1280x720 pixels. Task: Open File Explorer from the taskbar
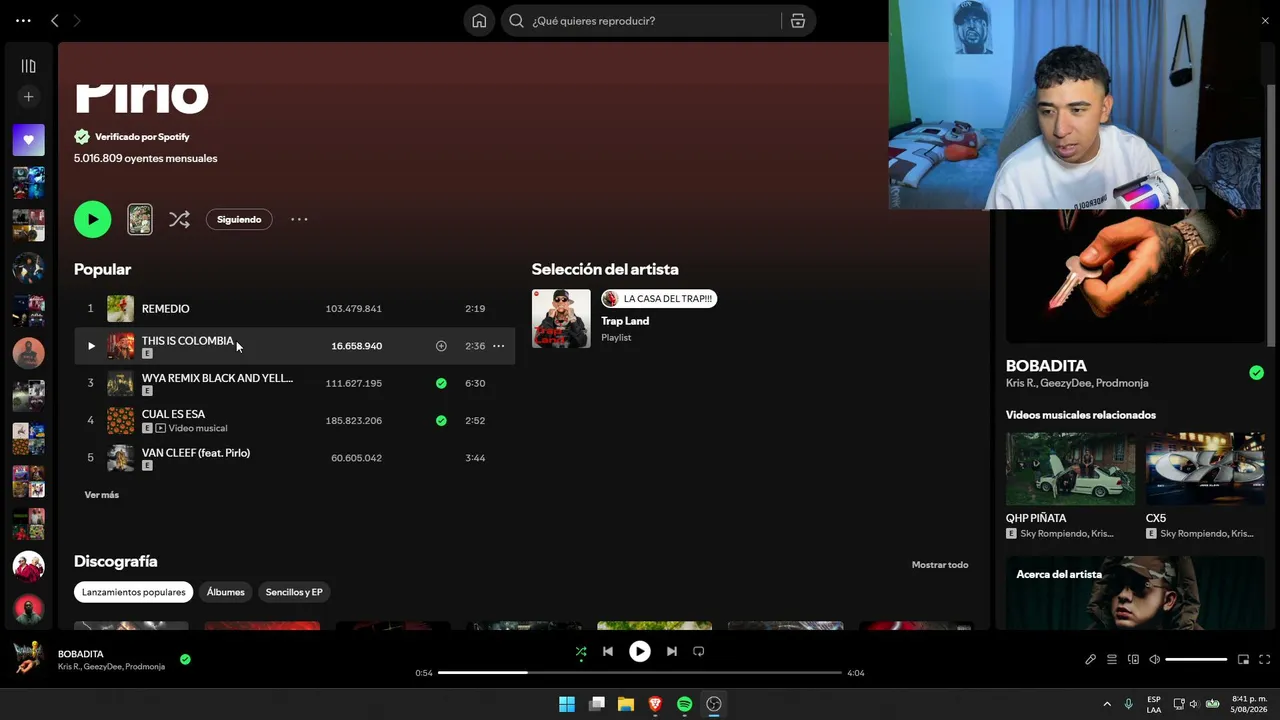[626, 704]
